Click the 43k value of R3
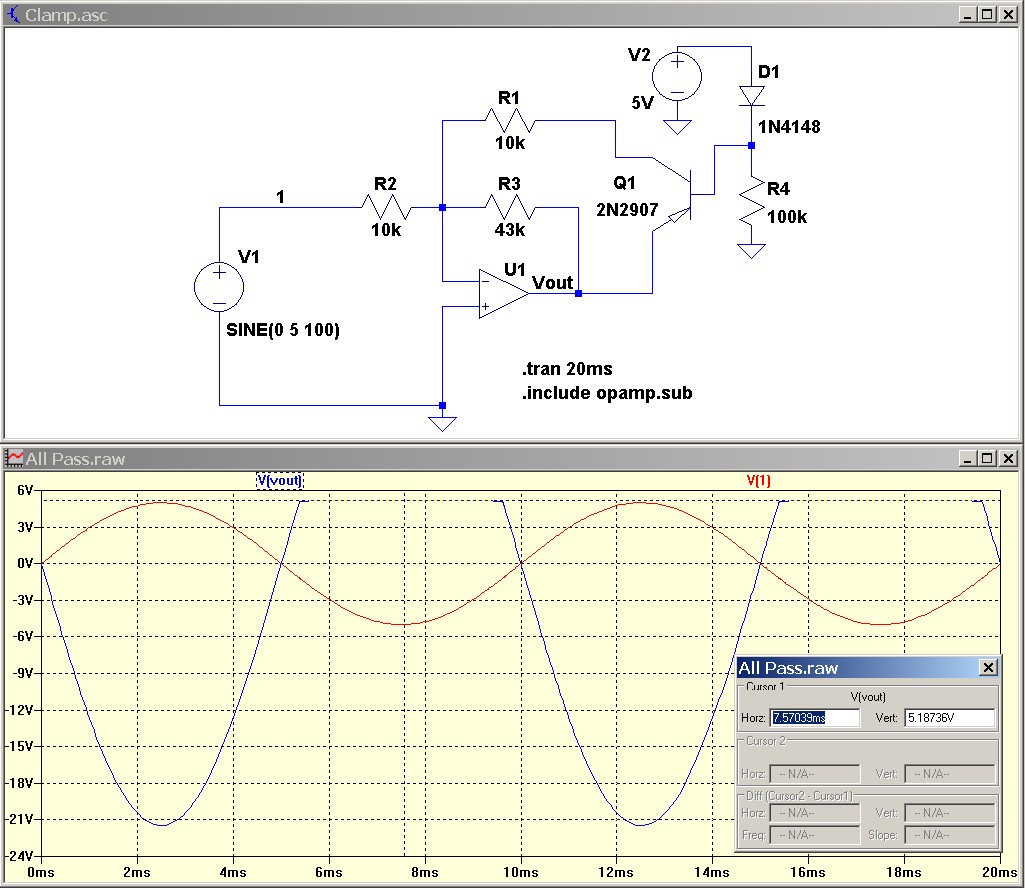The width and height of the screenshot is (1025, 888). click(x=510, y=230)
